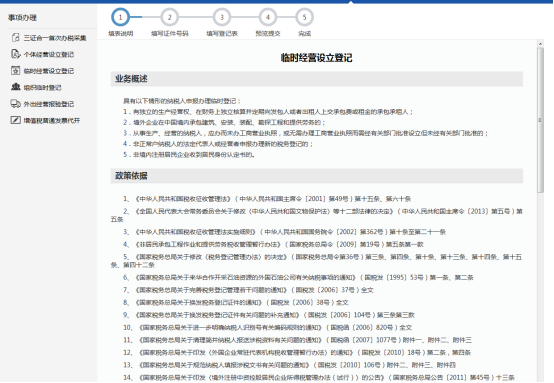Click the scrollbar up arrow
Viewport: 554px width, 383px height.
pos(540,44)
